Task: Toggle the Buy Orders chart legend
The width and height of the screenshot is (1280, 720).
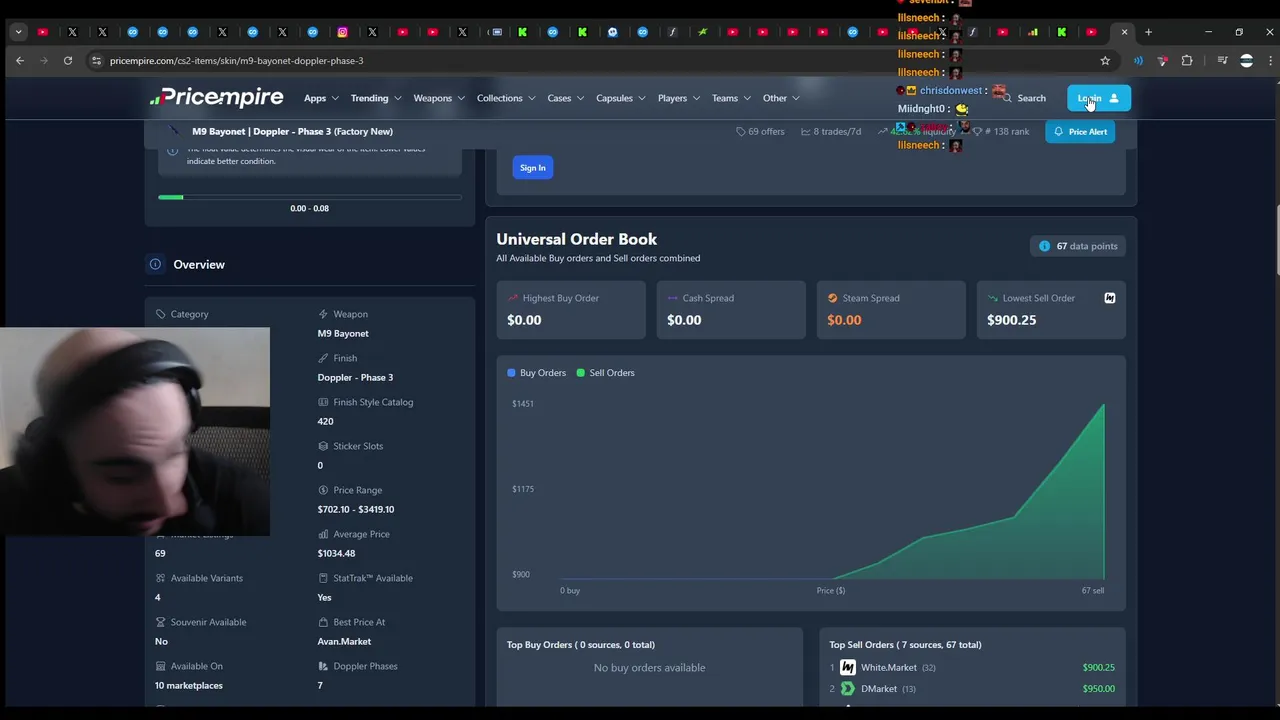Action: (x=536, y=373)
